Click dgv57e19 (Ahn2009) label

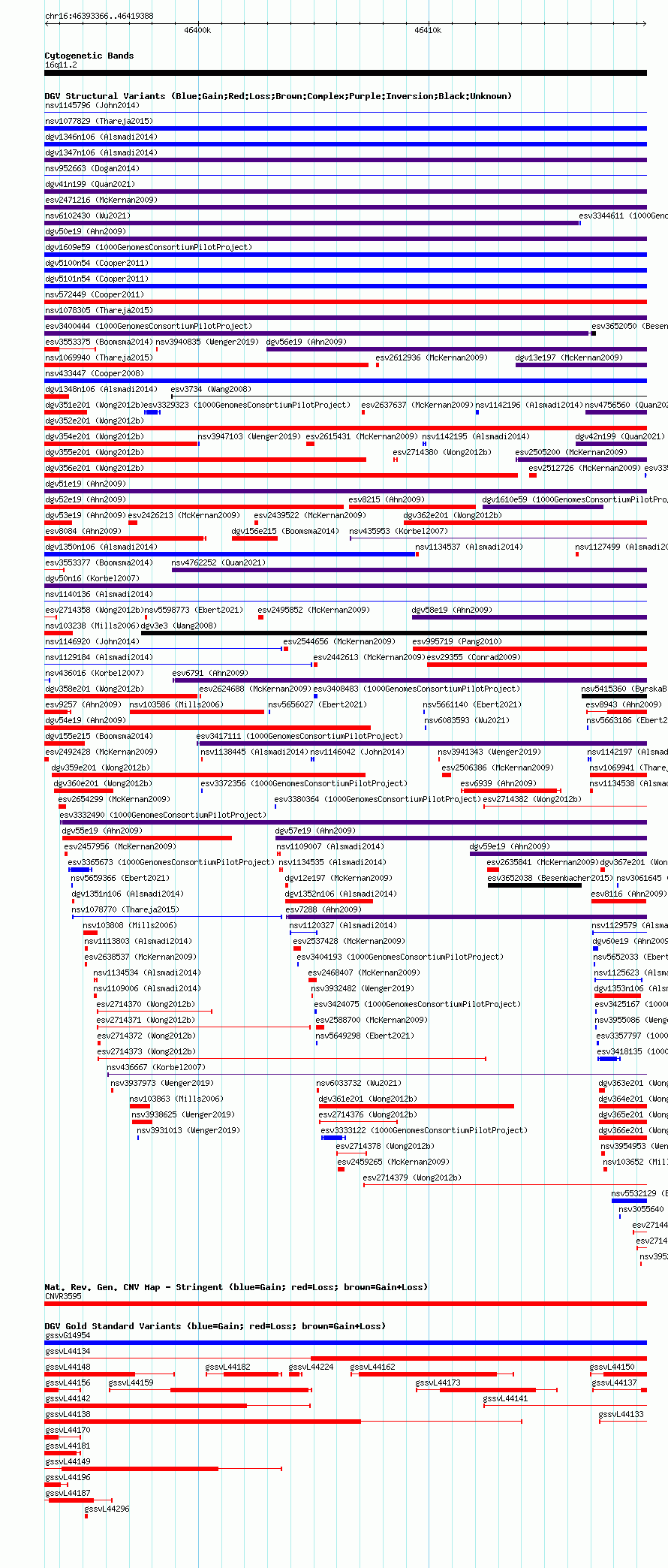coord(315,831)
